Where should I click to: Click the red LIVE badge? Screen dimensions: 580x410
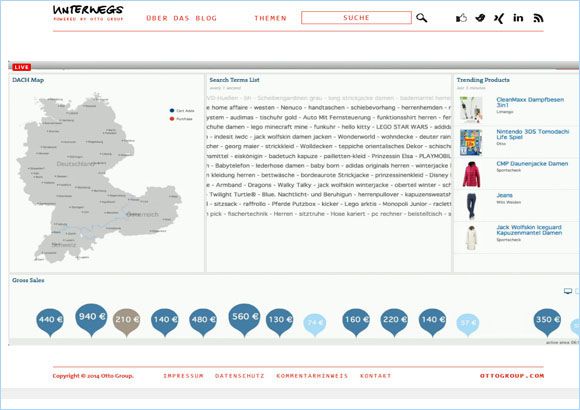21,67
